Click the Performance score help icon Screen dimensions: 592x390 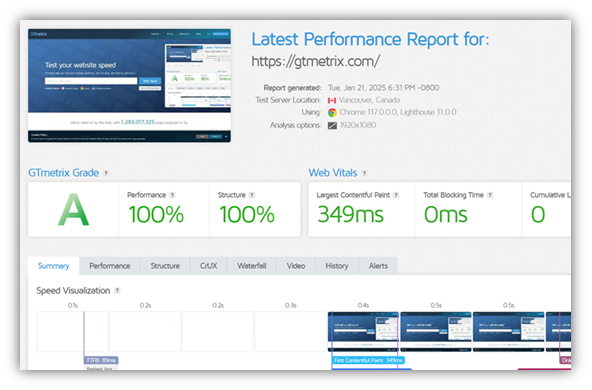[x=172, y=195]
